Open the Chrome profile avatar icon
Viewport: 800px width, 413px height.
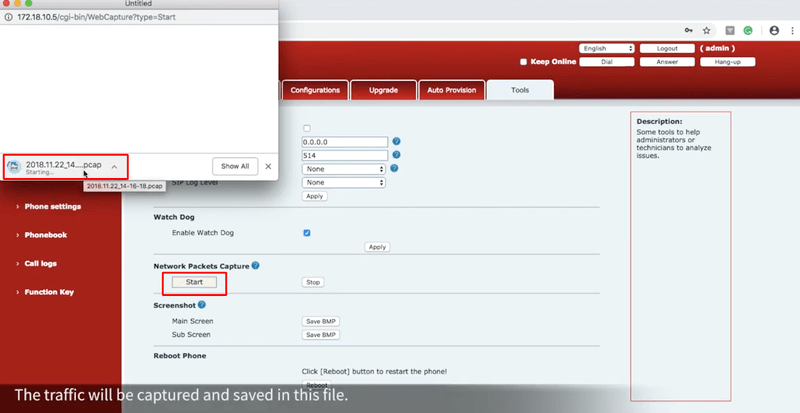coord(775,30)
